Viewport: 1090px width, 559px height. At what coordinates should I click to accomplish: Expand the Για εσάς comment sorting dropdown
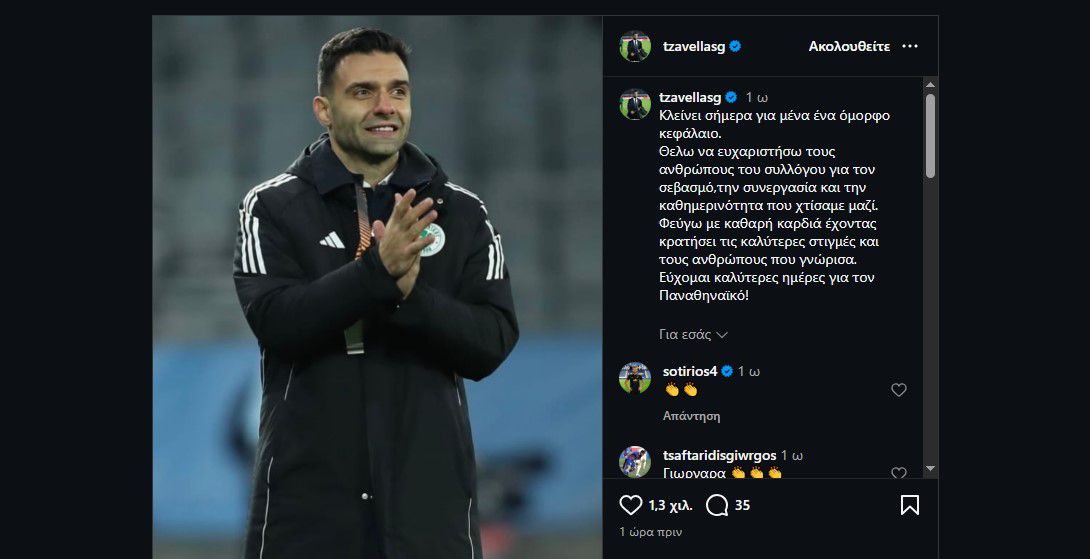click(x=693, y=334)
